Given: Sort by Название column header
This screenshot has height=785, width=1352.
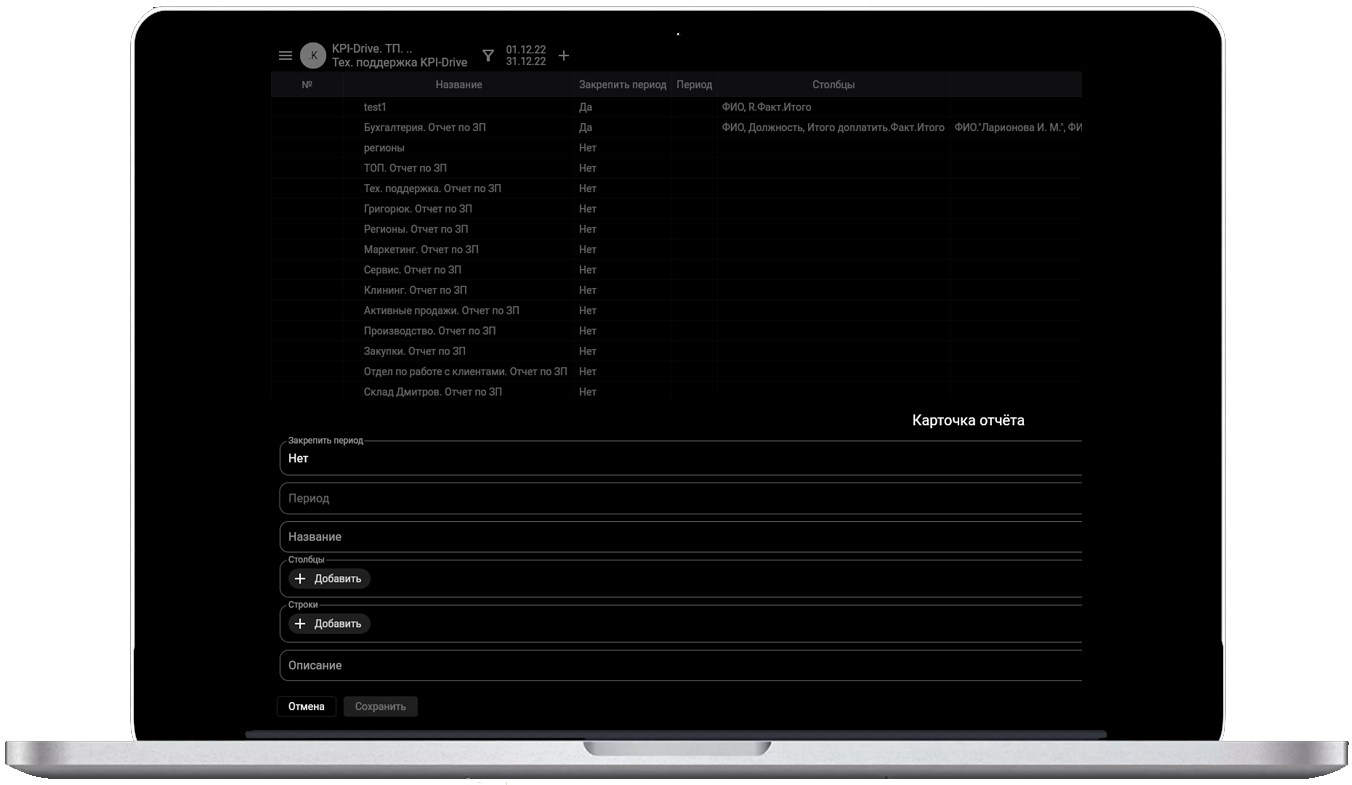Looking at the screenshot, I should click(x=459, y=85).
